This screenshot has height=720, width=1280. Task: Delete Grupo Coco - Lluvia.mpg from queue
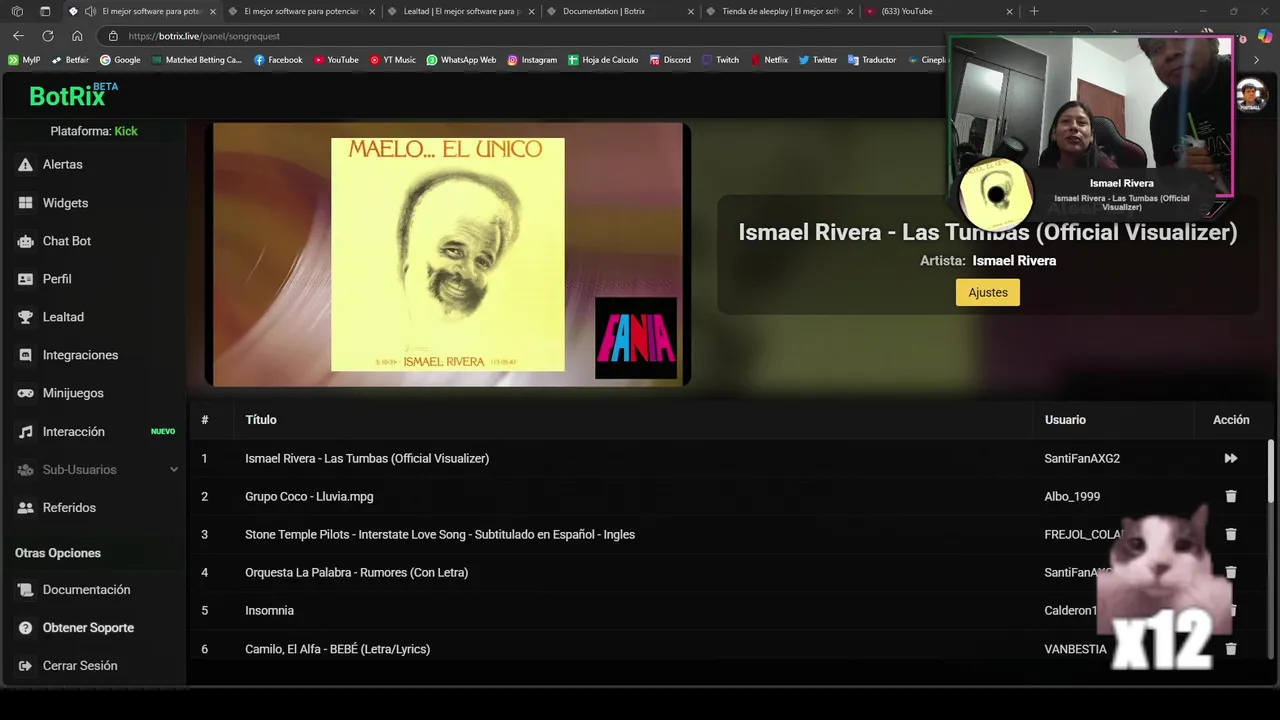[x=1231, y=496]
